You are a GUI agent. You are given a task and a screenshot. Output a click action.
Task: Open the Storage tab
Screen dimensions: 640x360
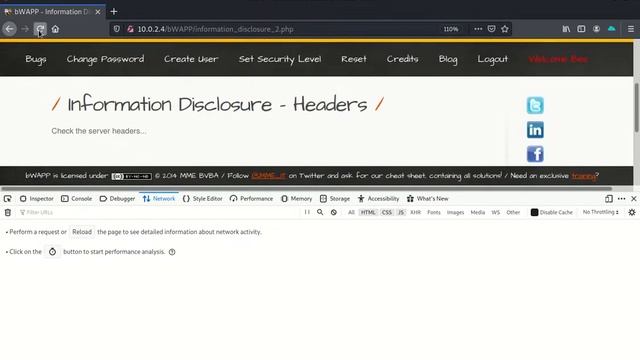click(335, 199)
